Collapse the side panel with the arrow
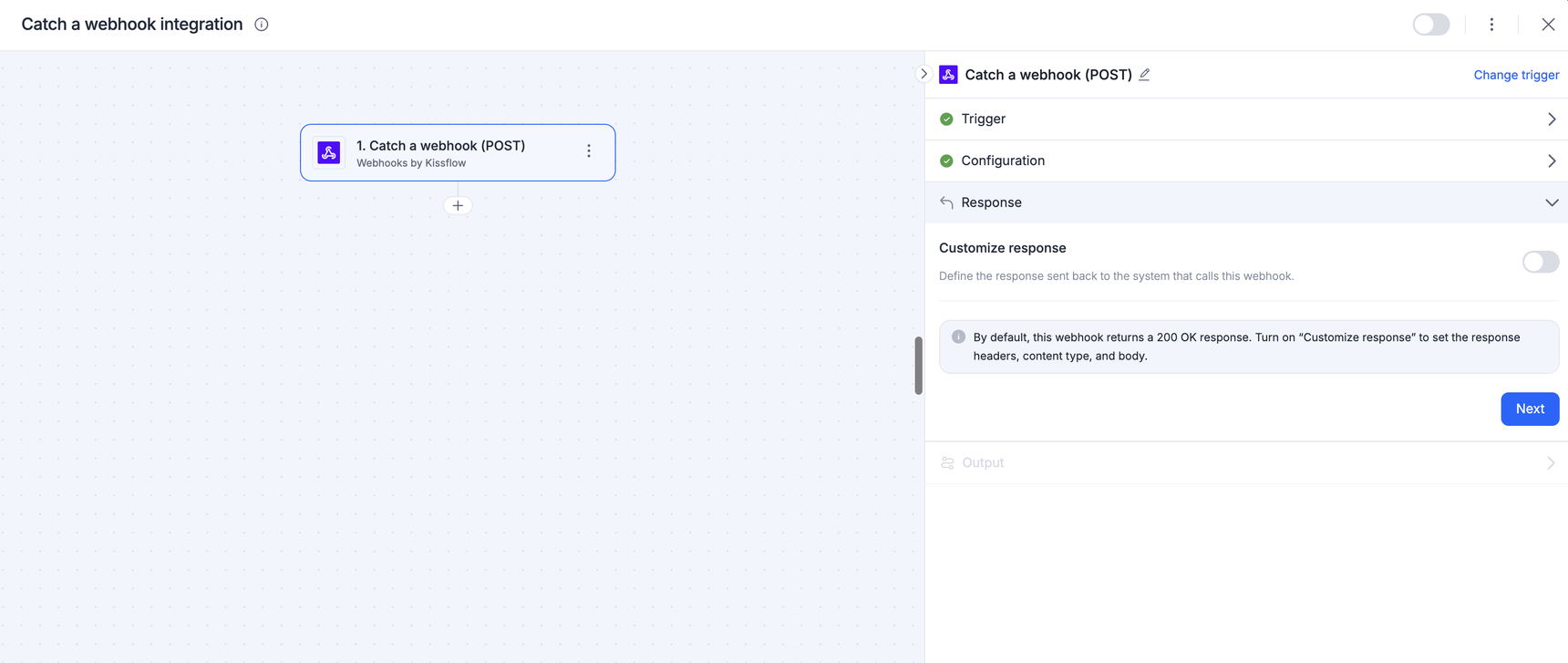 (x=923, y=74)
